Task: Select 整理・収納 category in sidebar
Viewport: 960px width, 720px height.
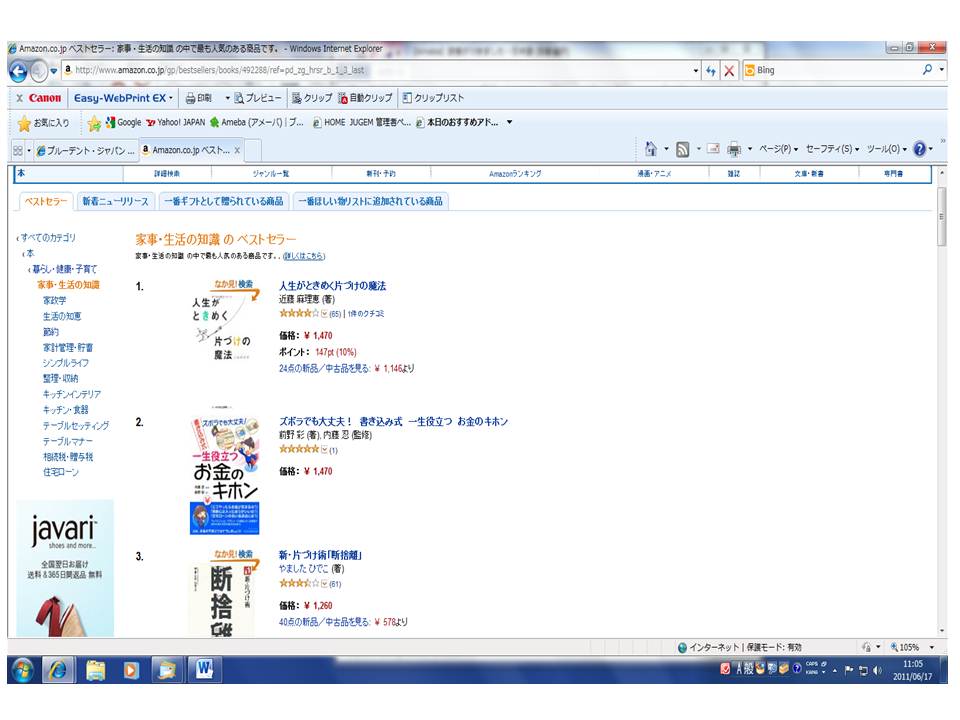Action: [x=60, y=378]
